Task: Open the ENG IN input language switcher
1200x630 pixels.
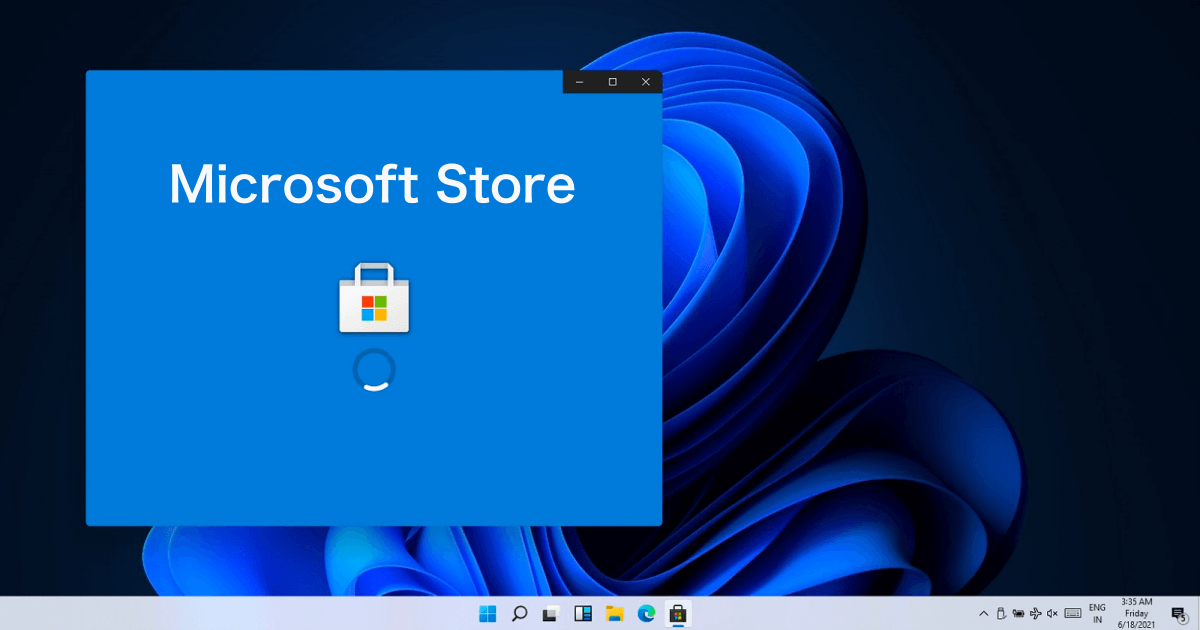Action: [1097, 613]
